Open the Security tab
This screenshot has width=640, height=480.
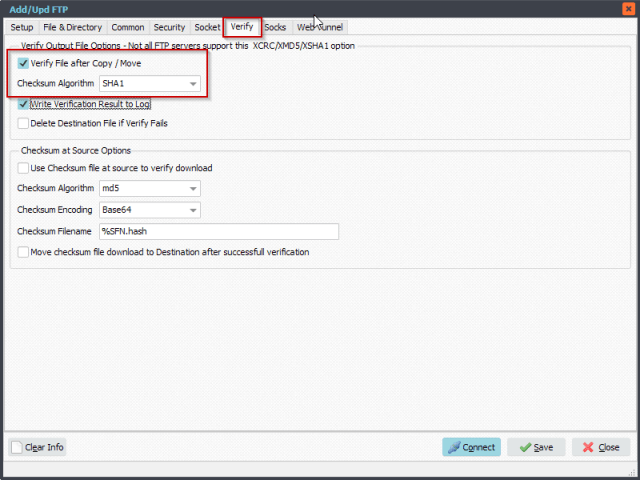169,27
